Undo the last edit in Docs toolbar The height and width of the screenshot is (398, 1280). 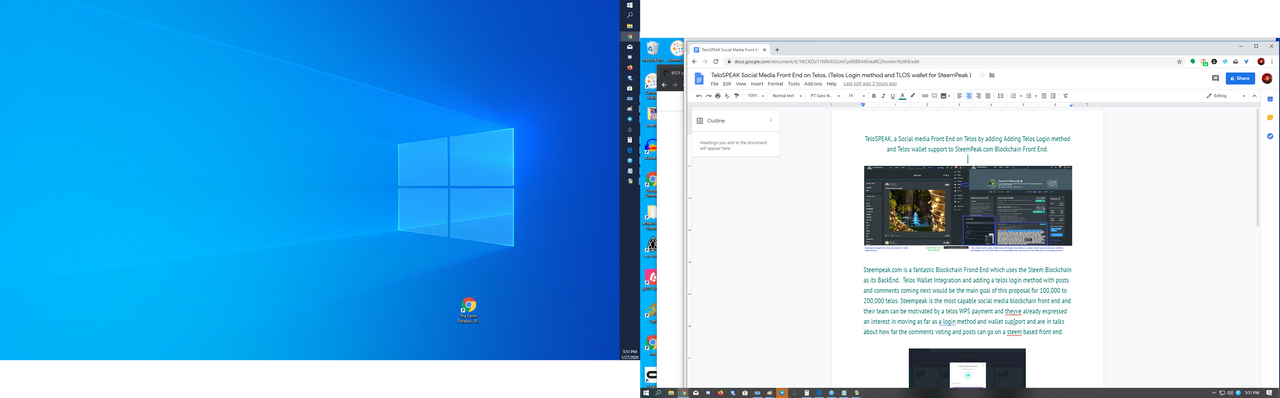[x=699, y=95]
